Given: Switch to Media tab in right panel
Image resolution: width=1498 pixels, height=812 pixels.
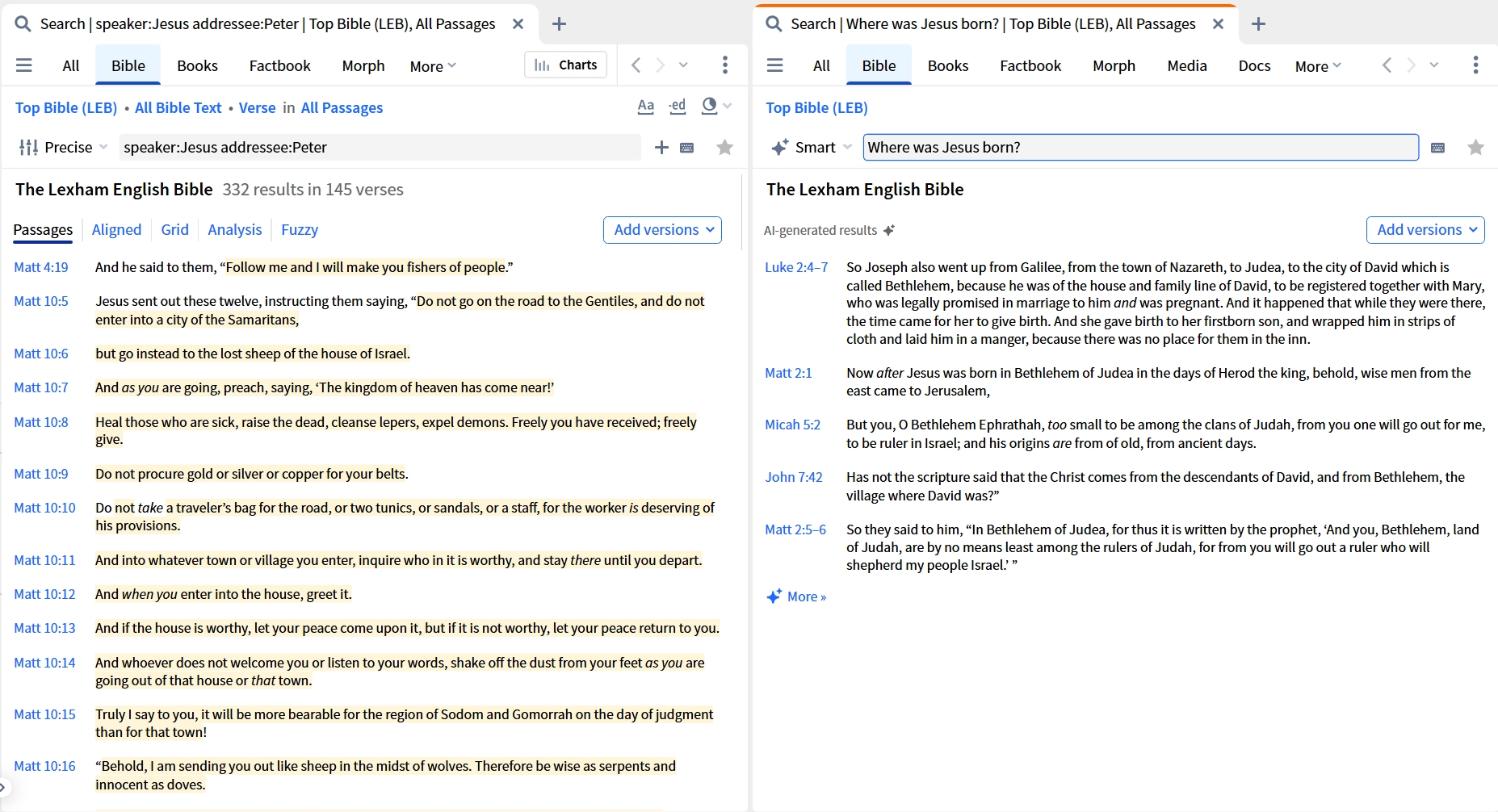Looking at the screenshot, I should point(1187,66).
